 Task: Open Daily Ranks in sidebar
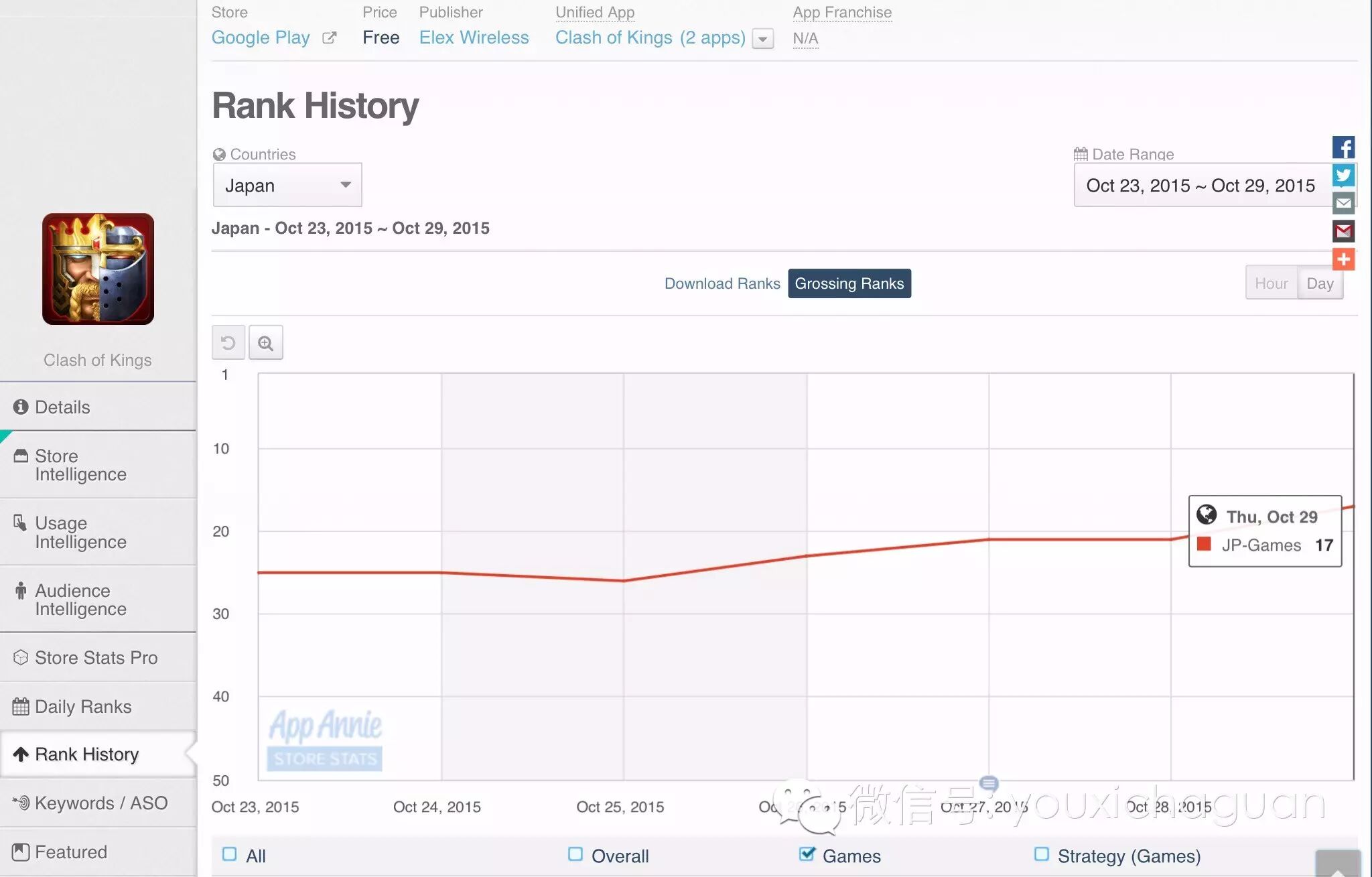(83, 706)
